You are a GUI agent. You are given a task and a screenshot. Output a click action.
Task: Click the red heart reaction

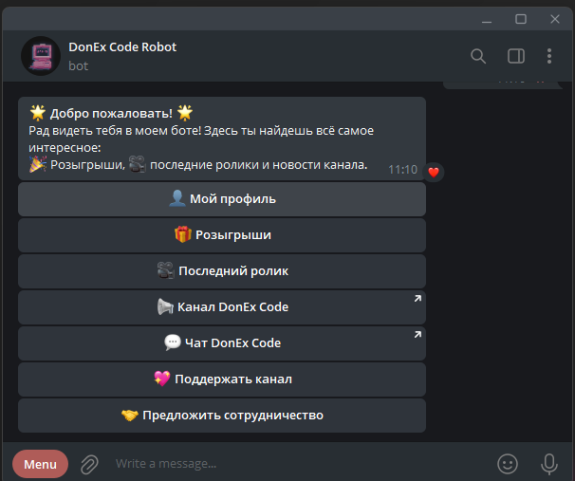click(433, 172)
